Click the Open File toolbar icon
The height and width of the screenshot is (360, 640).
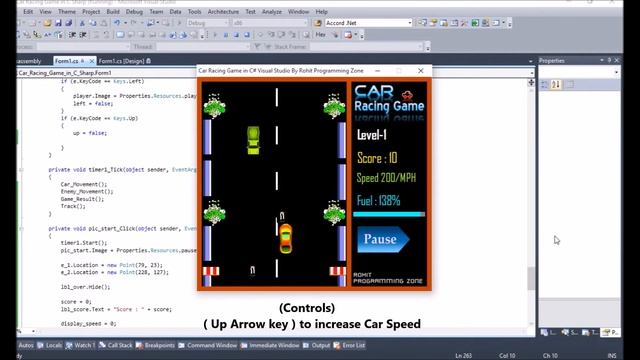click(47, 23)
